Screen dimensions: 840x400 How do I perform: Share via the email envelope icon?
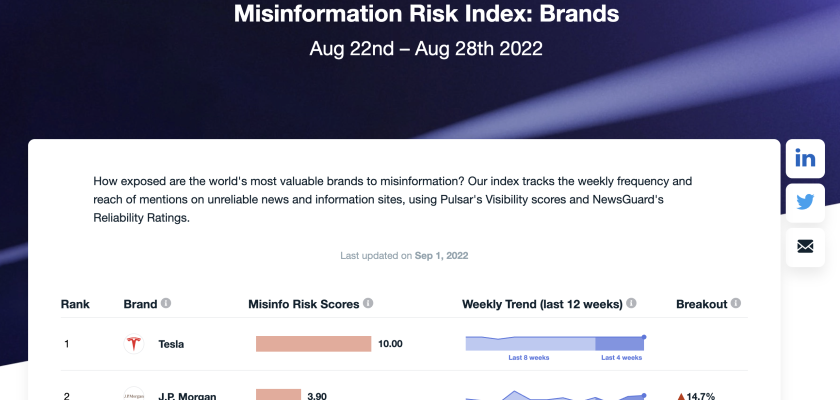pyautogui.click(x=805, y=246)
